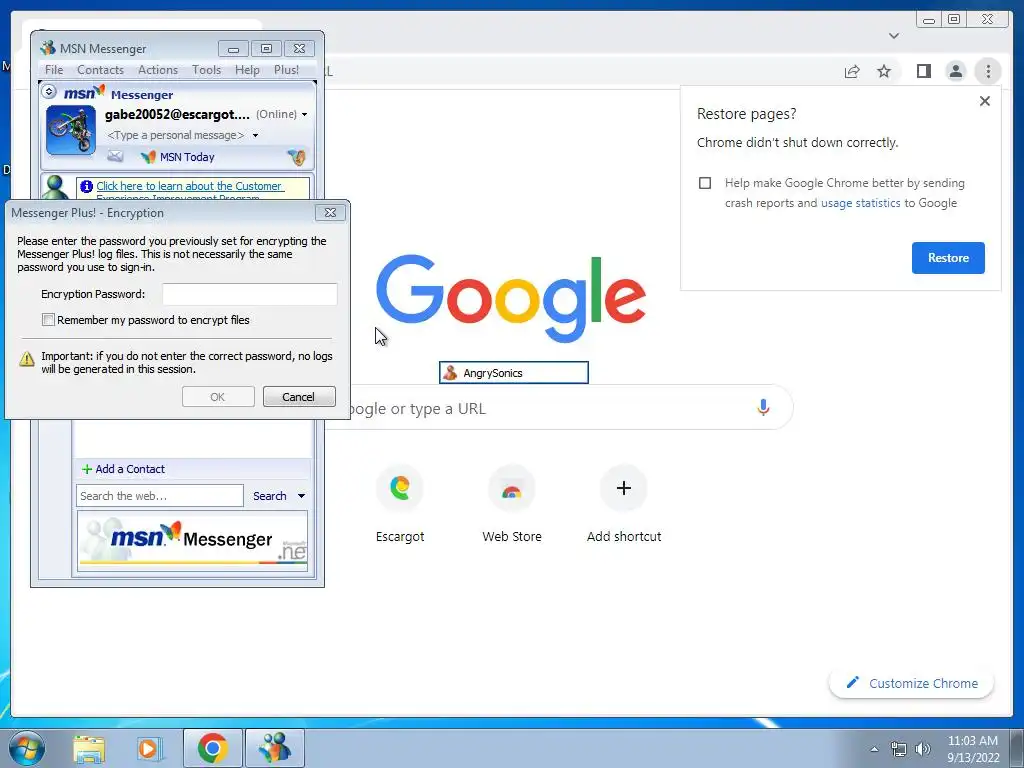
Task: Switch to Chrome on the taskbar
Action: click(212, 748)
